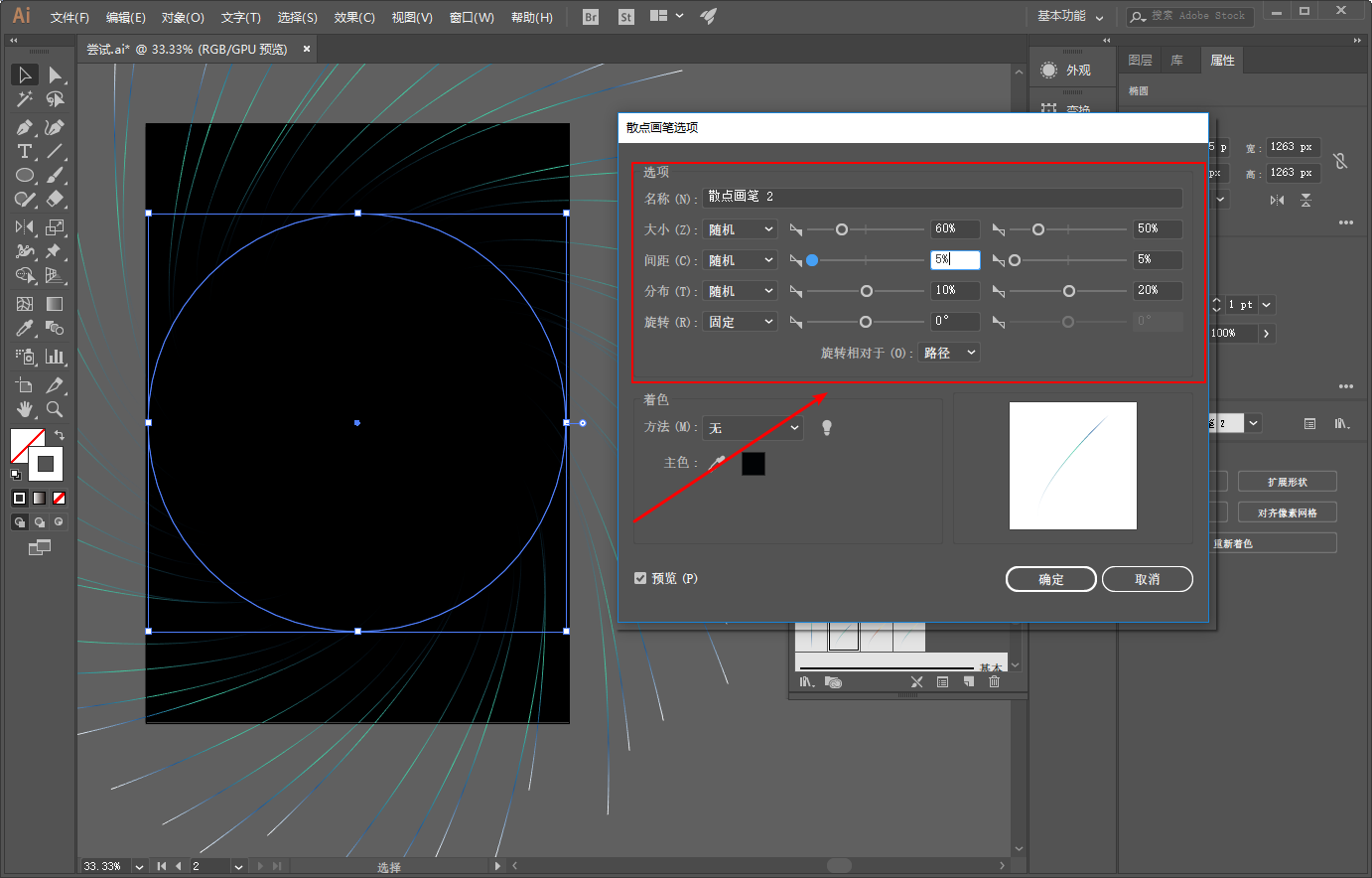Select the Eyedropper tool in toolbar

[25, 328]
